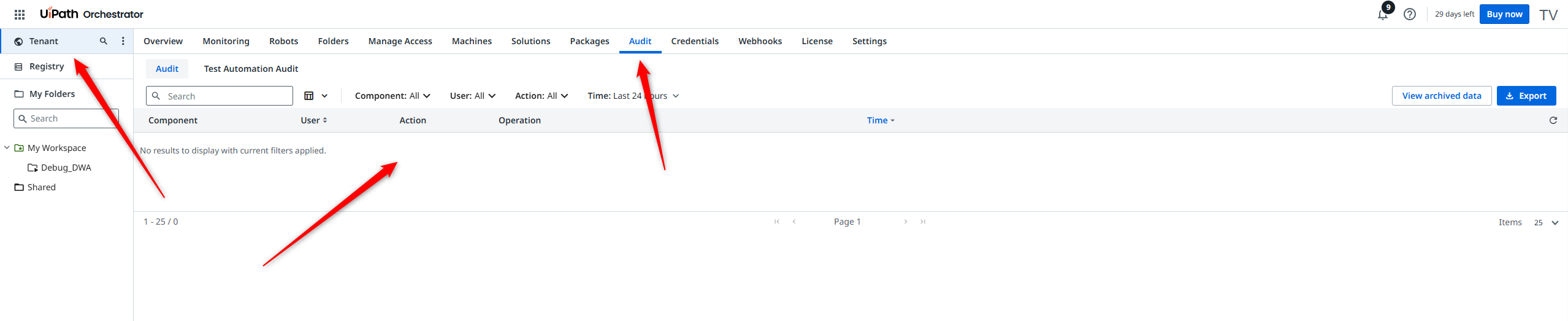This screenshot has width=1568, height=321.
Task: Click the columns selector icon
Action: [309, 96]
